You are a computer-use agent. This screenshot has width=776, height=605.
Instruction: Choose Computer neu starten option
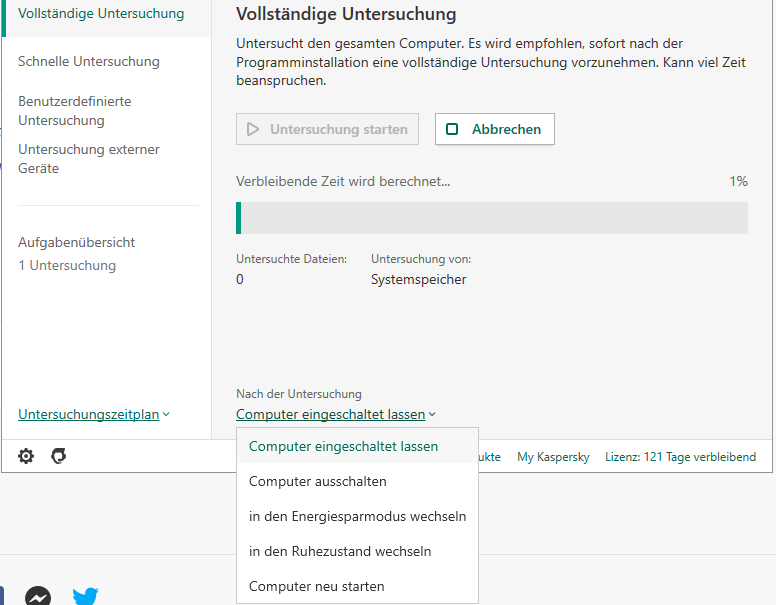[x=316, y=586]
